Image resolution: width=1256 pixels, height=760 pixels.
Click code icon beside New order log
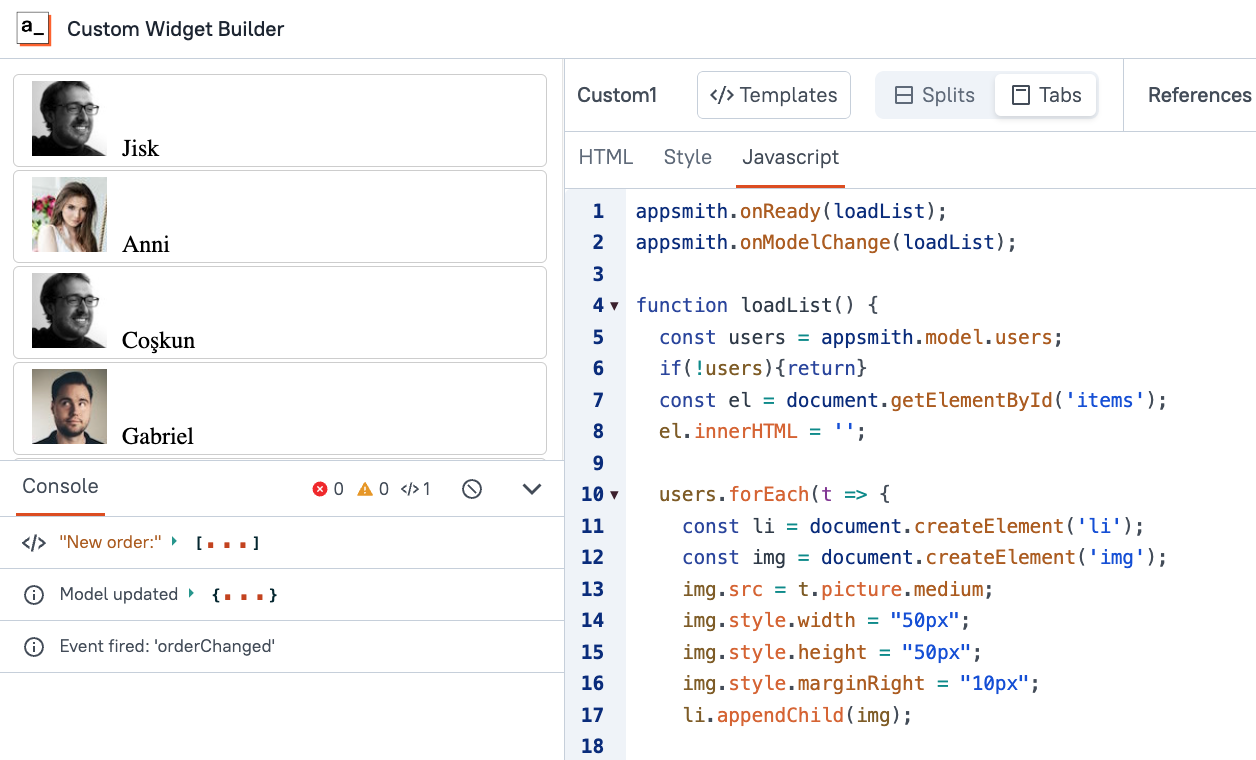pyautogui.click(x=34, y=543)
